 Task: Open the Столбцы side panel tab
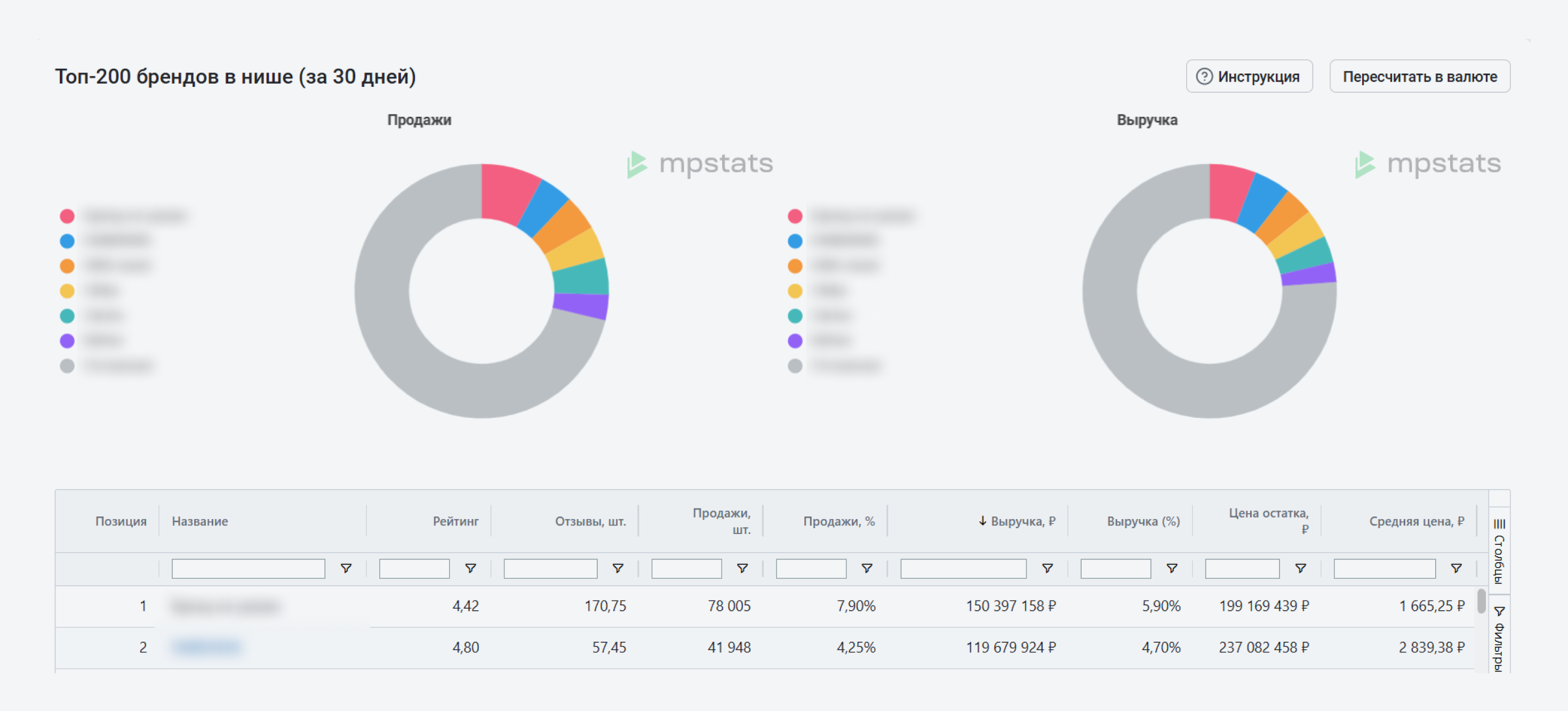1499,551
